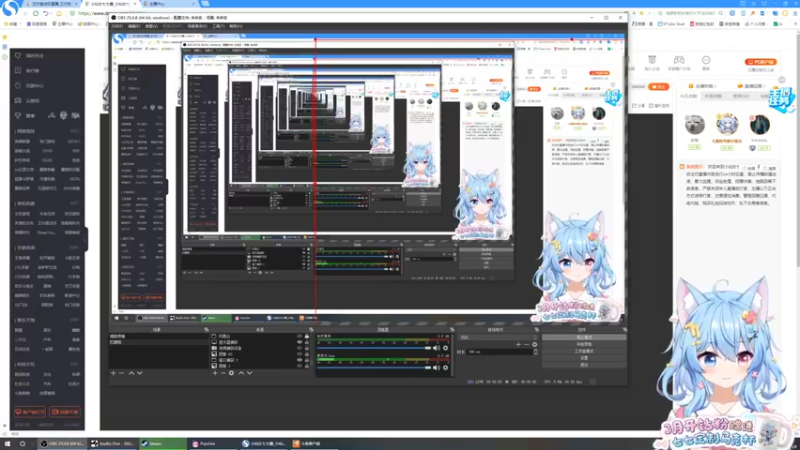Viewport: 800px width, 450px height.
Task: Pop out the scenes dock via header icon
Action: [x=207, y=330]
